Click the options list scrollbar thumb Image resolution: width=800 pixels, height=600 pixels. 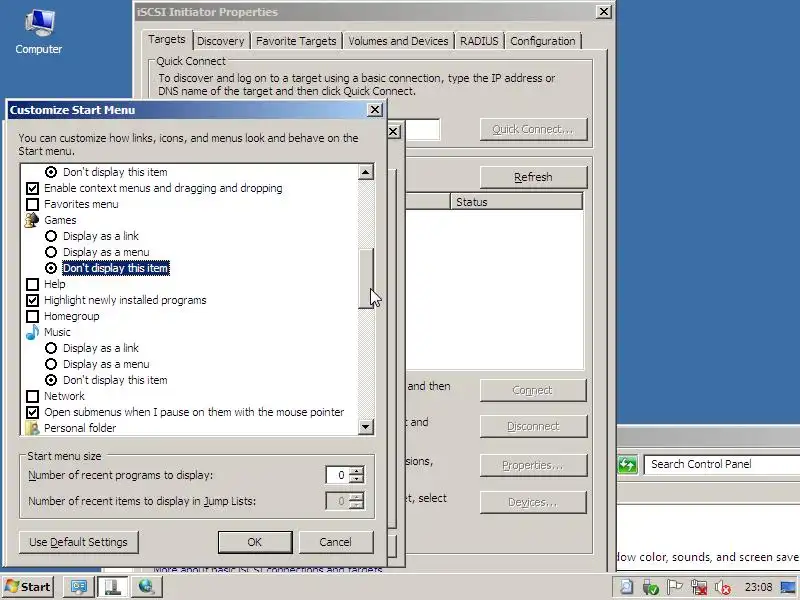click(365, 279)
